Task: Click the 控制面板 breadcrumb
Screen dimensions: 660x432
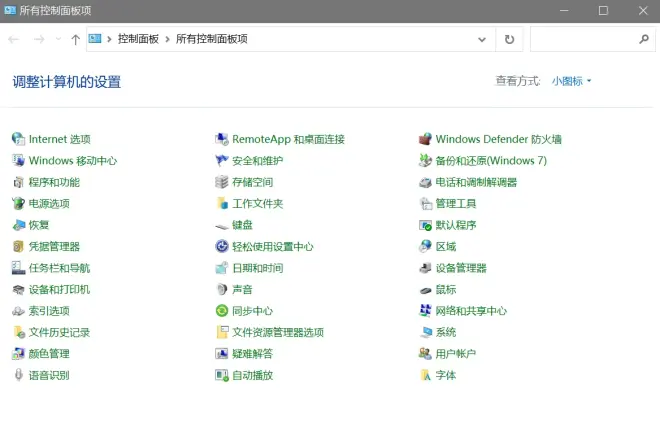Action: click(138, 39)
